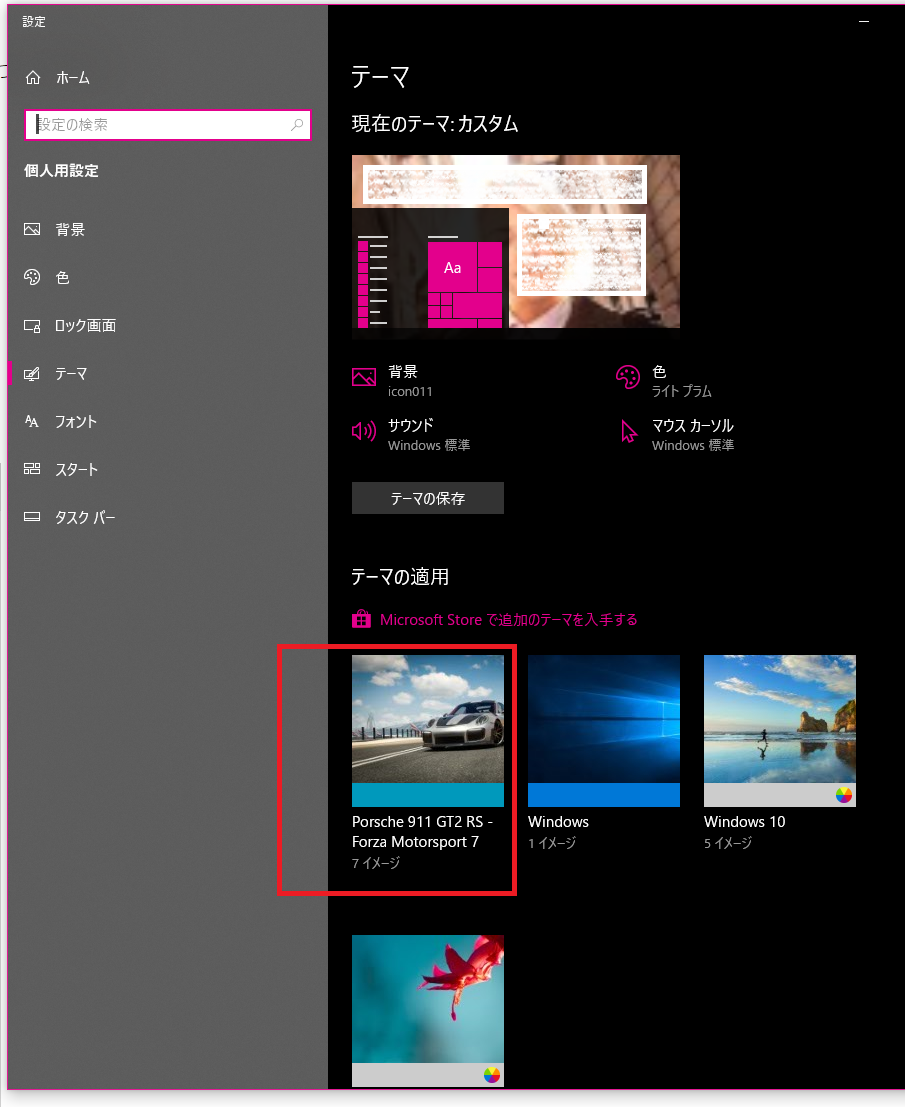Open サウンド Windows 標準 setting
Viewport: 905px width, 1107px height.
coord(411,435)
